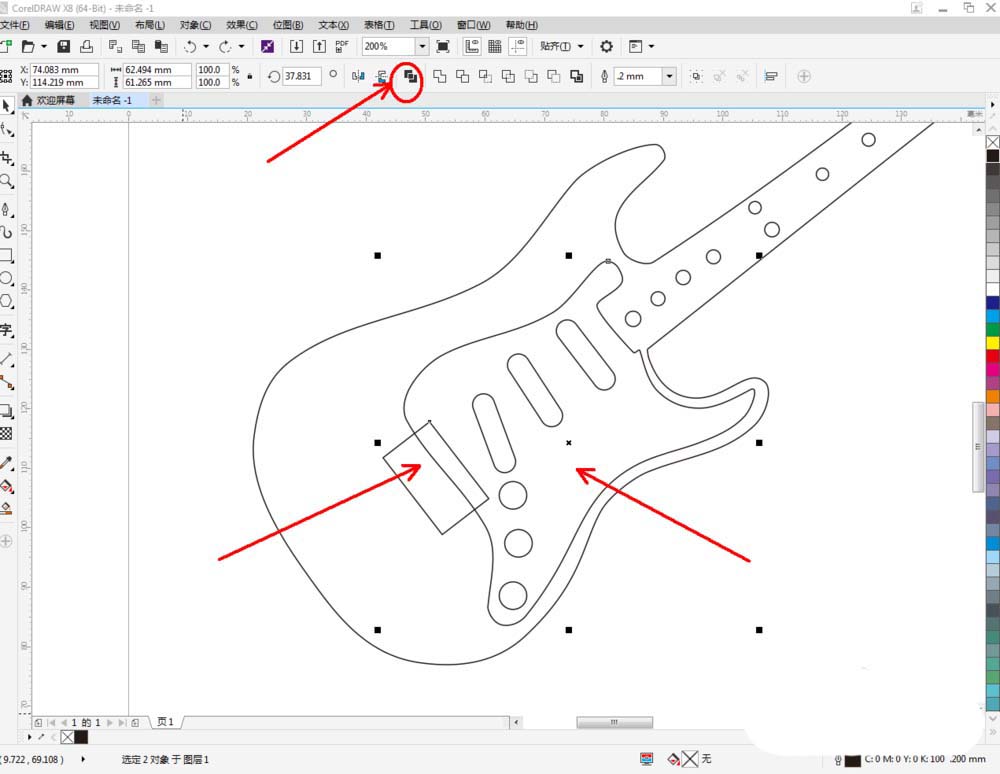
Task: Expand the status bar coordinates arrow
Action: (x=83, y=759)
